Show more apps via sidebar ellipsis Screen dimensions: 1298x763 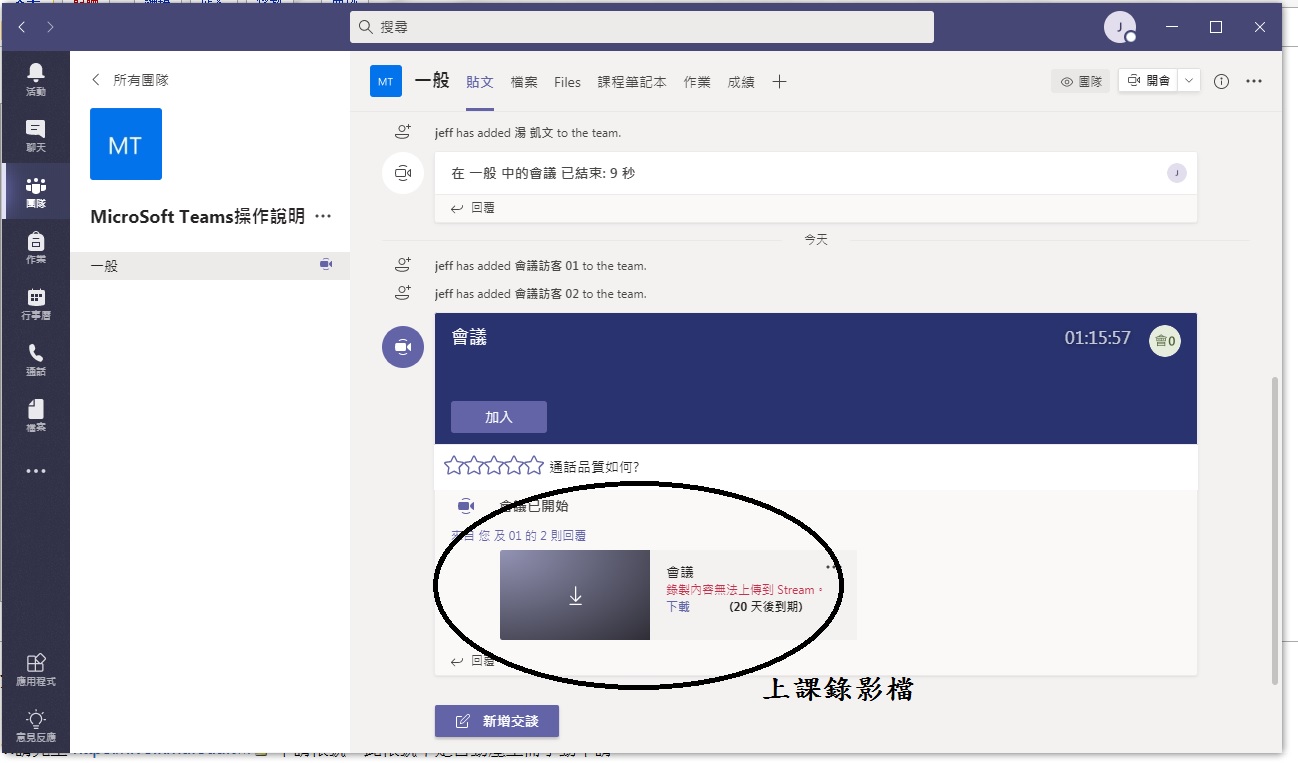pyautogui.click(x=35, y=471)
